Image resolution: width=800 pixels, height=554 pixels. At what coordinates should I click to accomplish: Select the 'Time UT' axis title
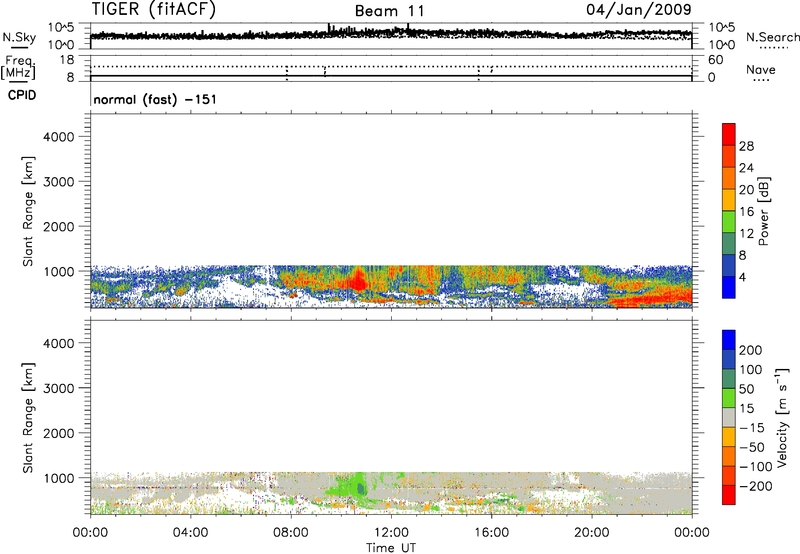pos(391,548)
